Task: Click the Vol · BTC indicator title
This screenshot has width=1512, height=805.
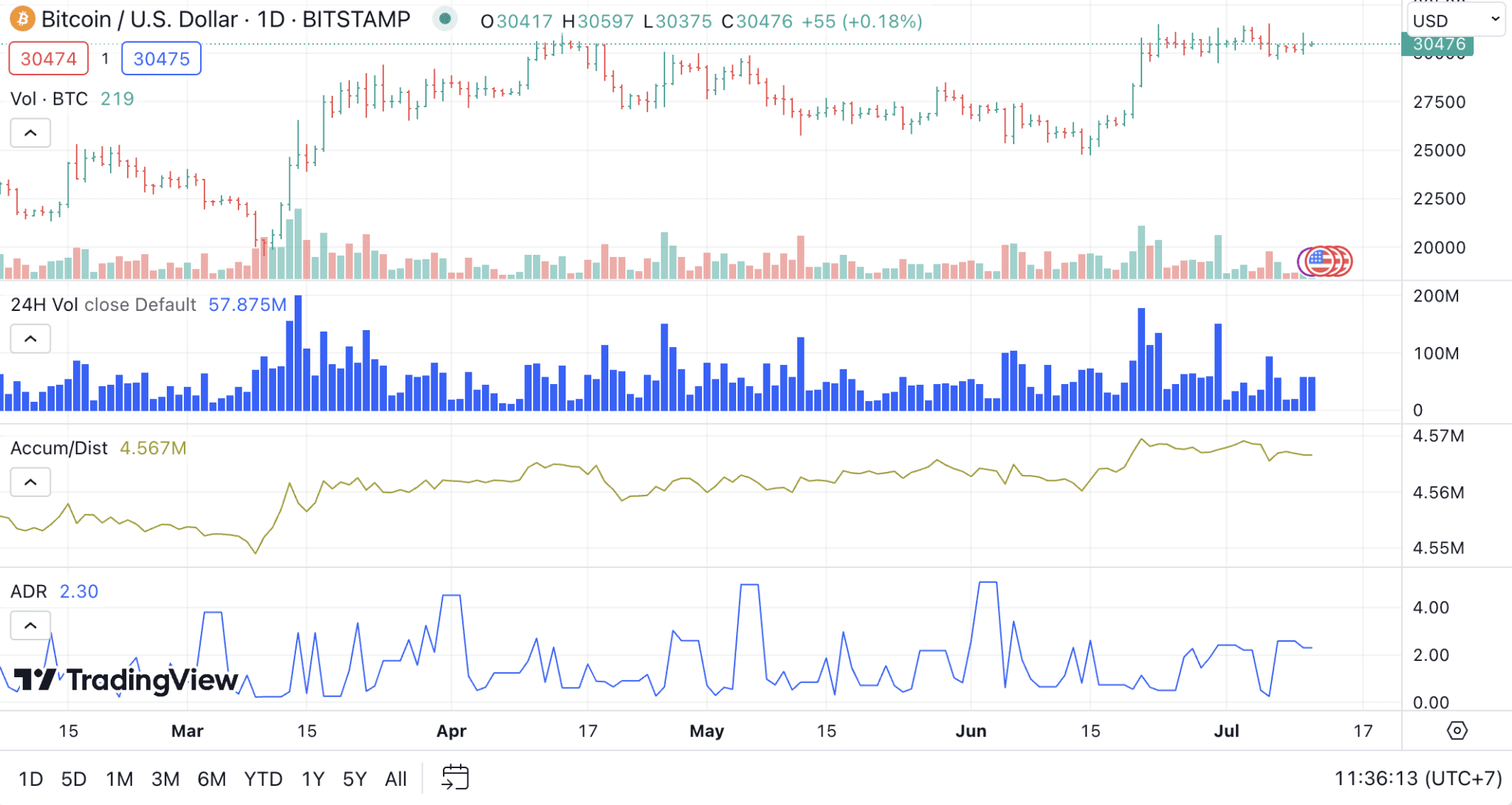Action: click(49, 99)
